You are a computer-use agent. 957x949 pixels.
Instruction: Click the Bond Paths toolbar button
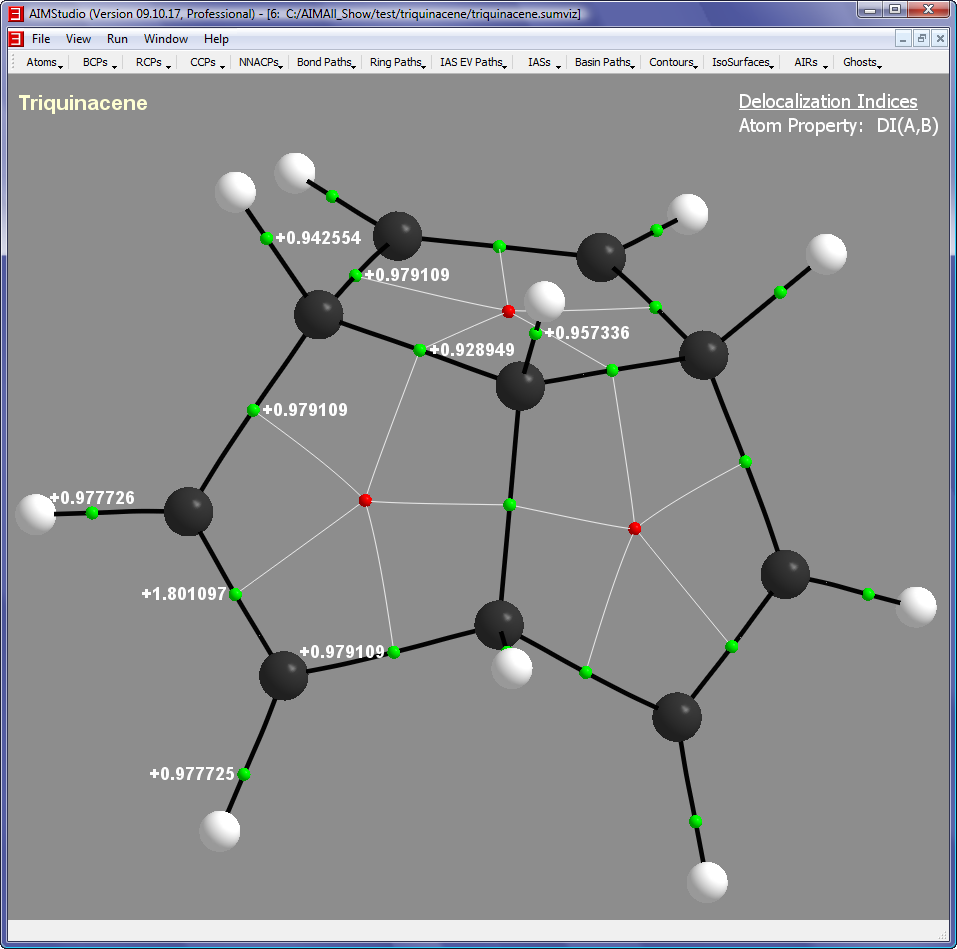tap(326, 62)
